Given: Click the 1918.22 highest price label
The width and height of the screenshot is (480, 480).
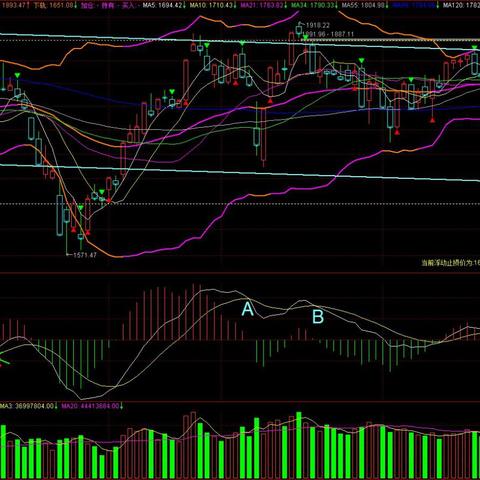Looking at the screenshot, I should (318, 25).
